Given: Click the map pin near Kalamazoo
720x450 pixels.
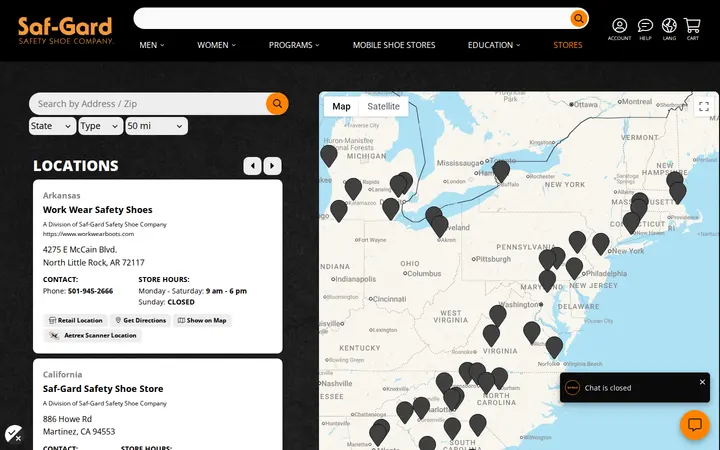Looking at the screenshot, I should pyautogui.click(x=353, y=188).
